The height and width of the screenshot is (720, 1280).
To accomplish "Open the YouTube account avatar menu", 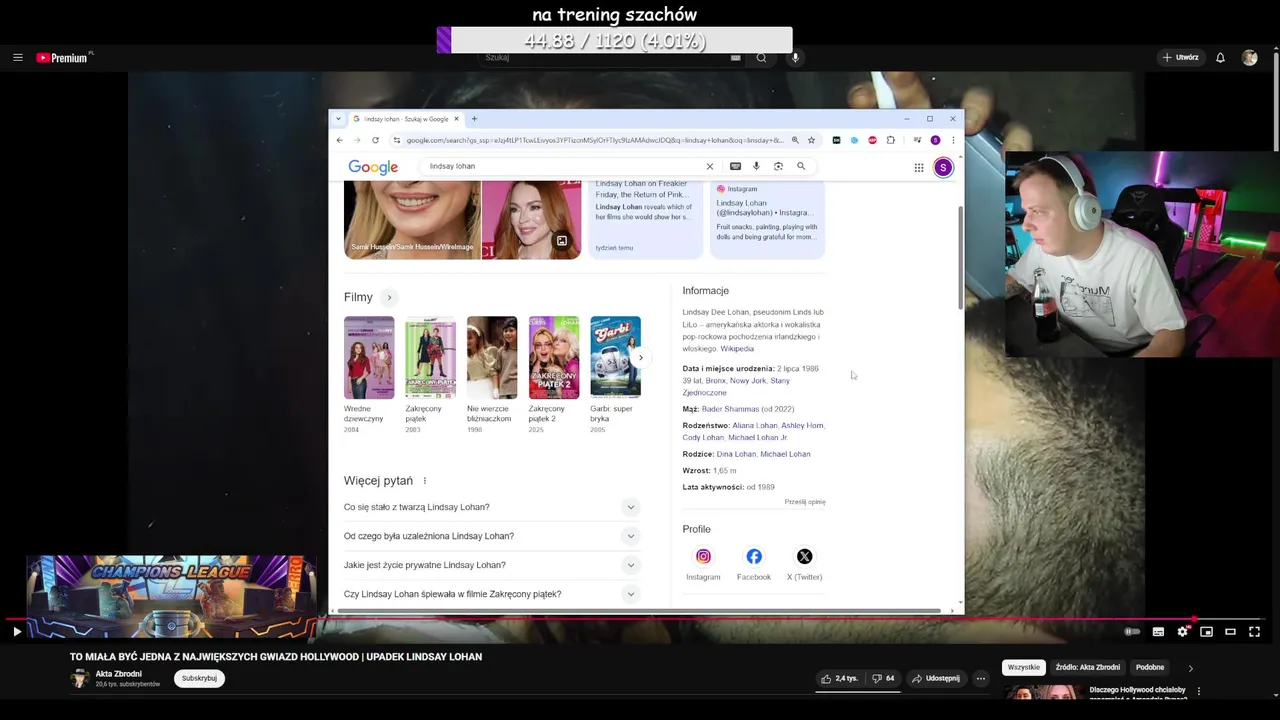I will [1249, 58].
